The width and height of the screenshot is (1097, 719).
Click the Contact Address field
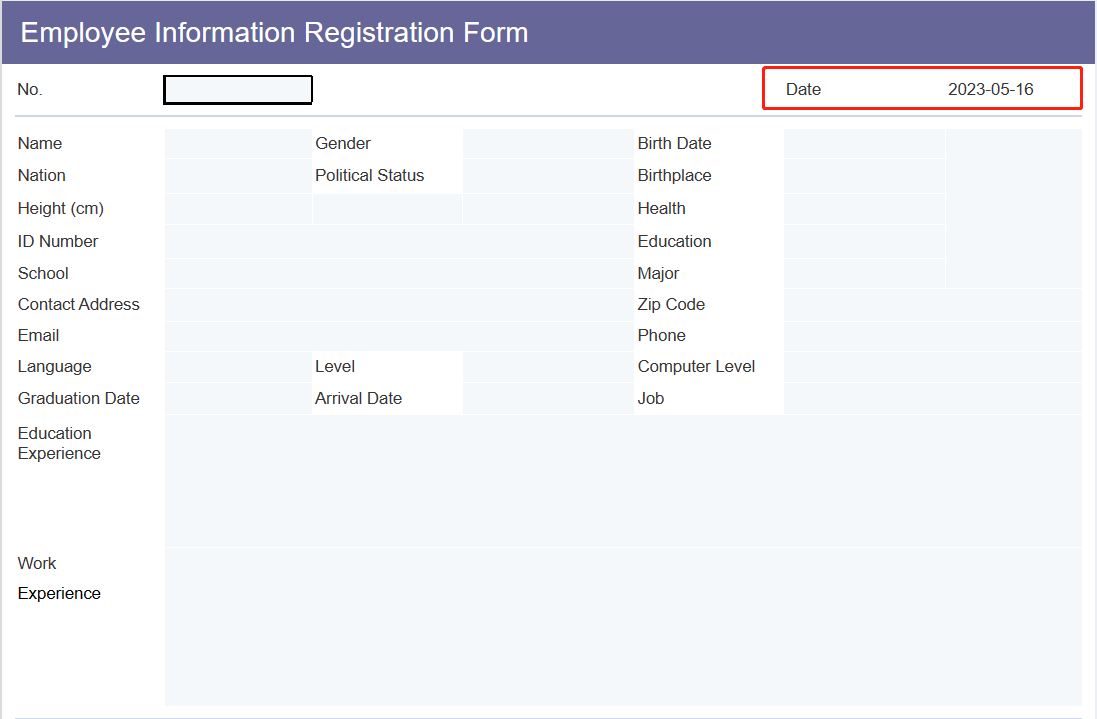click(x=400, y=304)
